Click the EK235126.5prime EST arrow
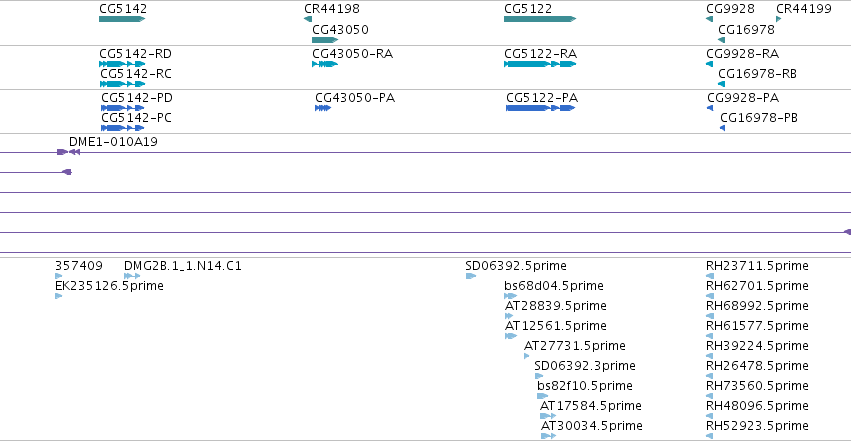 pos(59,296)
